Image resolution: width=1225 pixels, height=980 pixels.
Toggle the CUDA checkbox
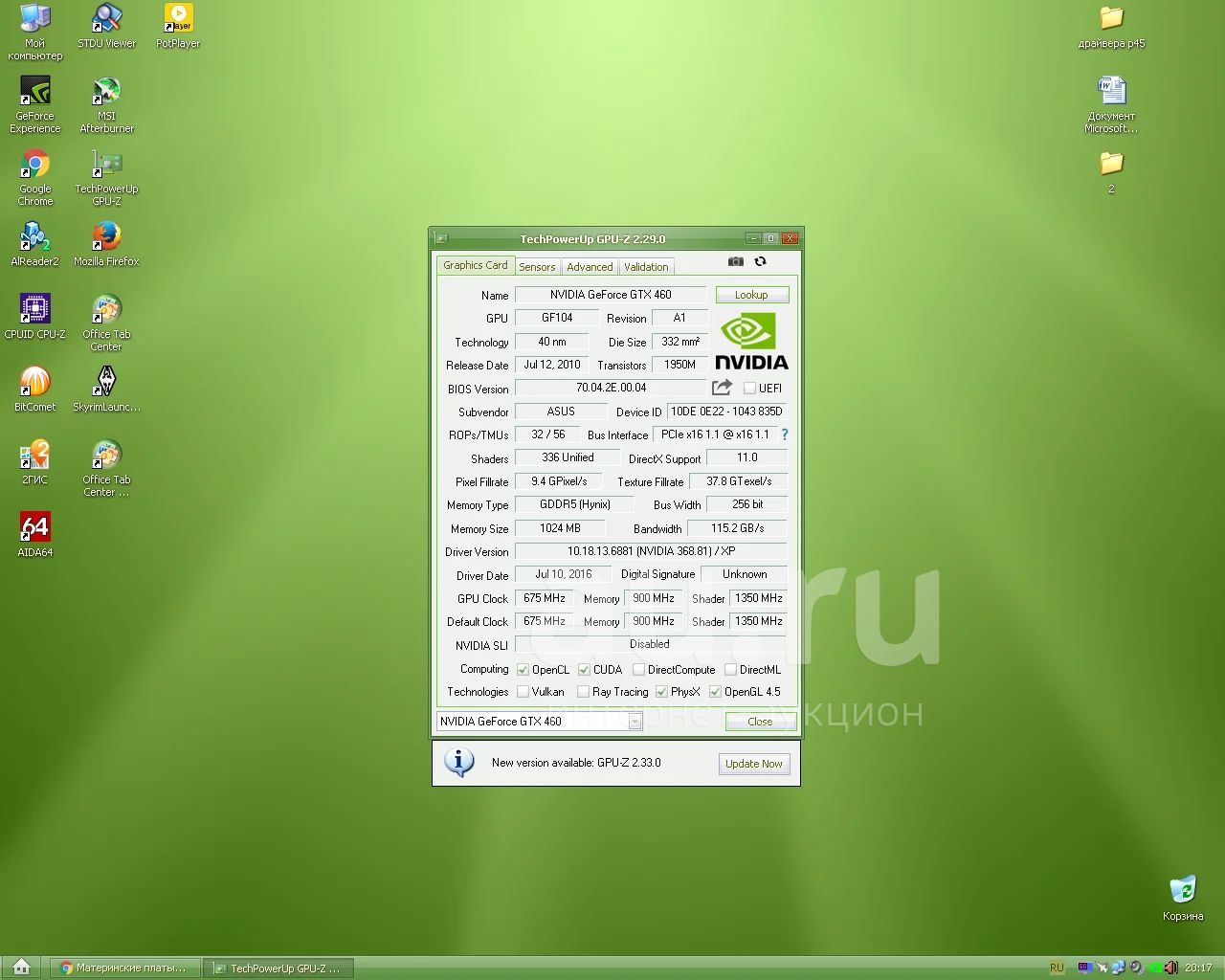584,670
